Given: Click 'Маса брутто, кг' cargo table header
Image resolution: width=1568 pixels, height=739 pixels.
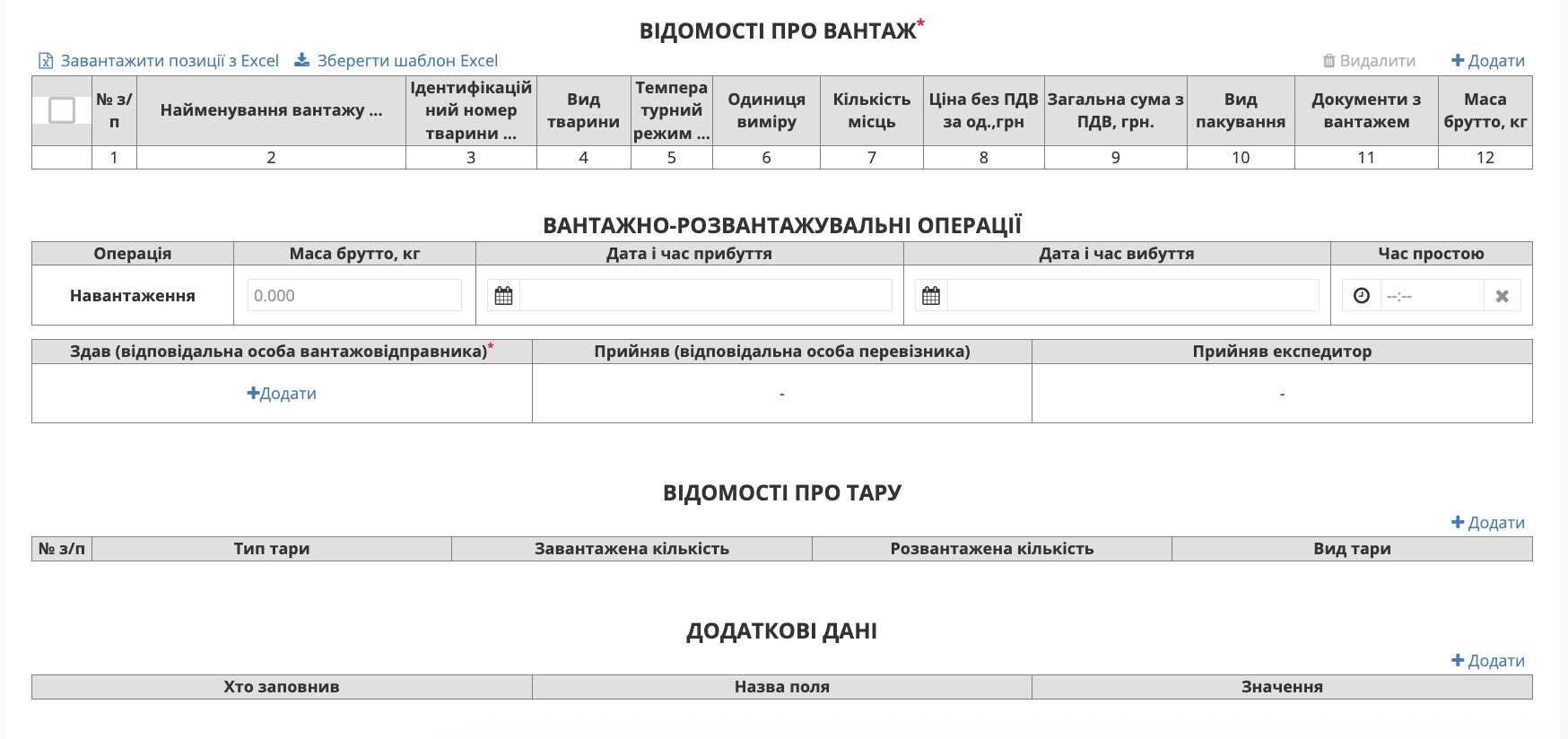Looking at the screenshot, I should [1485, 110].
